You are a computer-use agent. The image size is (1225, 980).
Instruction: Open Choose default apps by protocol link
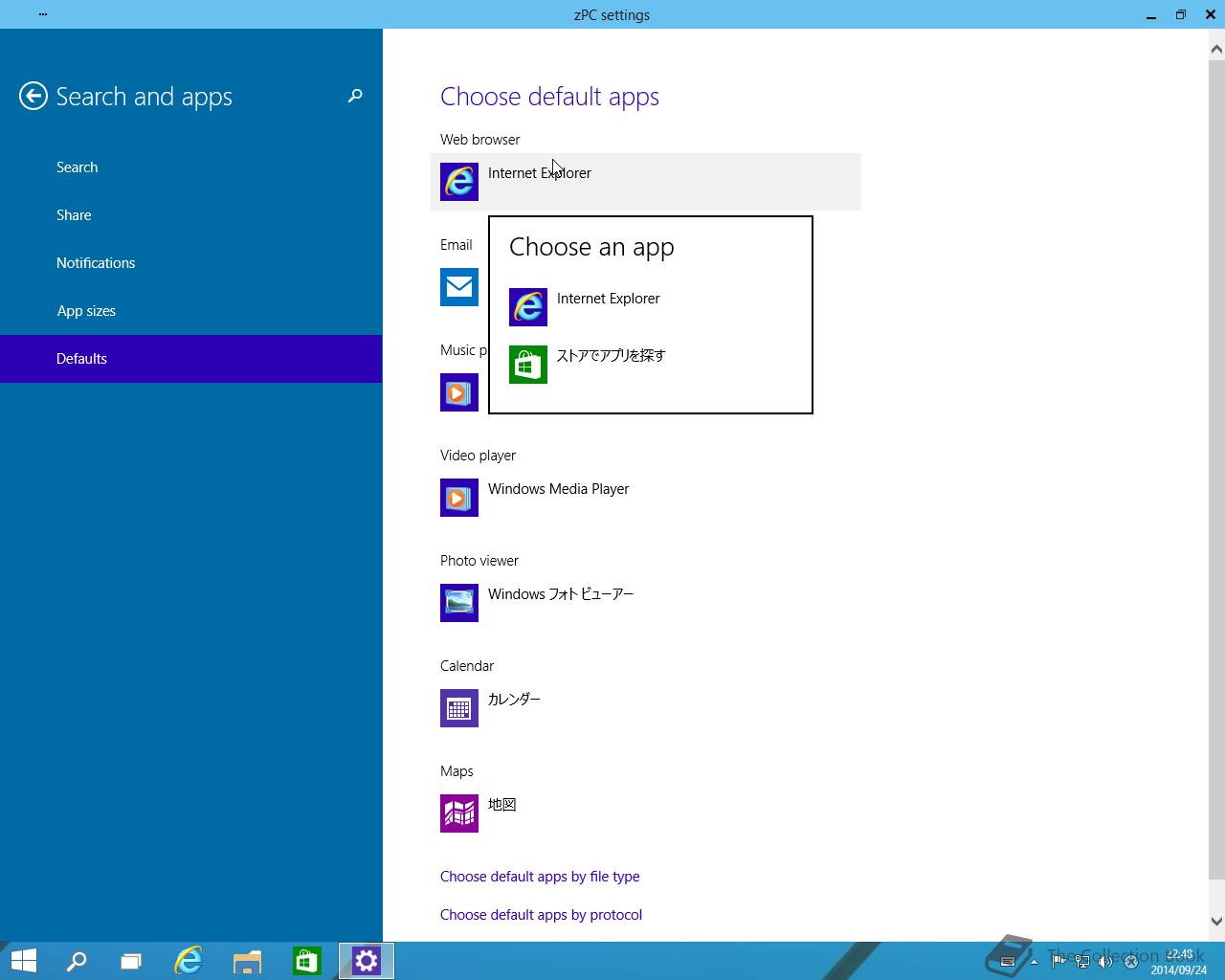541,915
